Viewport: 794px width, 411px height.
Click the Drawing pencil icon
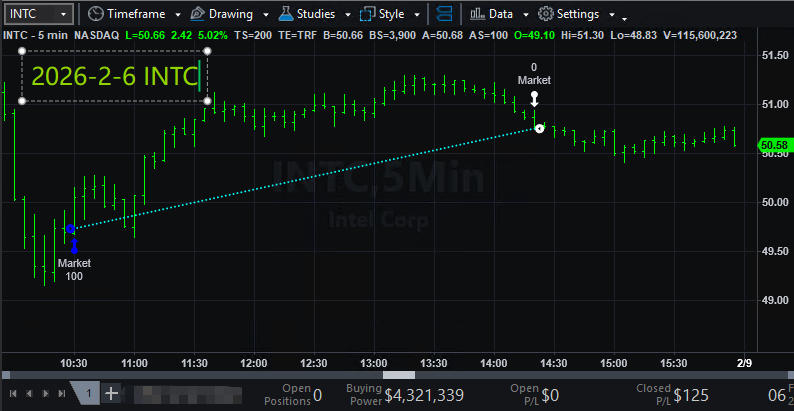197,15
